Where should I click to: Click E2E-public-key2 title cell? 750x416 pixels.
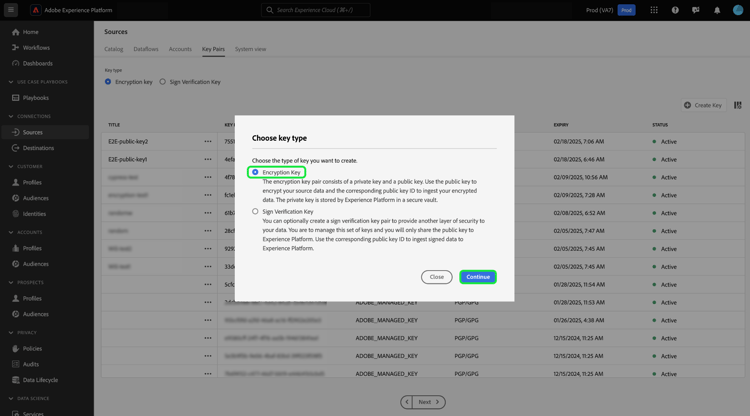128,142
